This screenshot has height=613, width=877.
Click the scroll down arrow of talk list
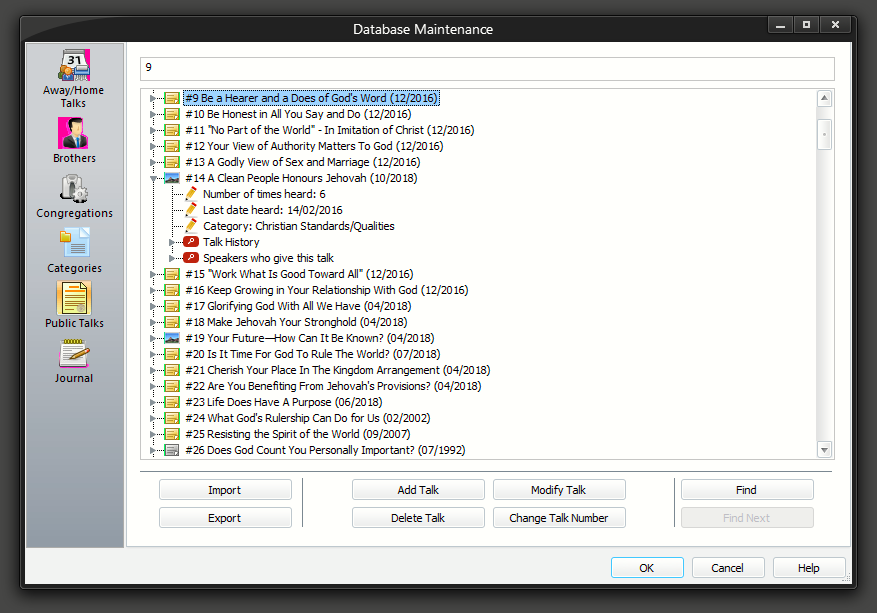coord(824,450)
